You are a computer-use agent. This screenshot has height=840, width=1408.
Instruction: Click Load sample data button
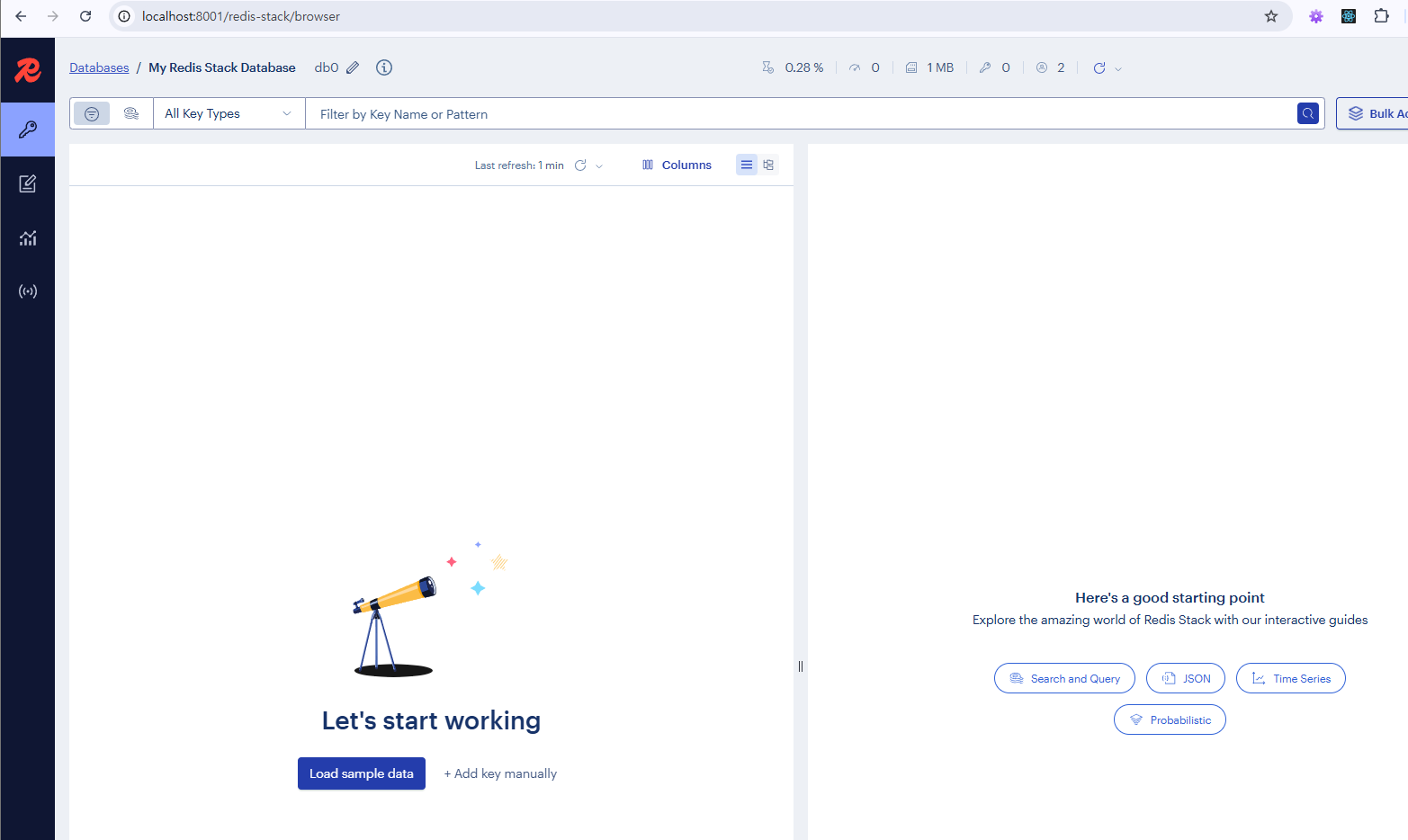click(361, 773)
